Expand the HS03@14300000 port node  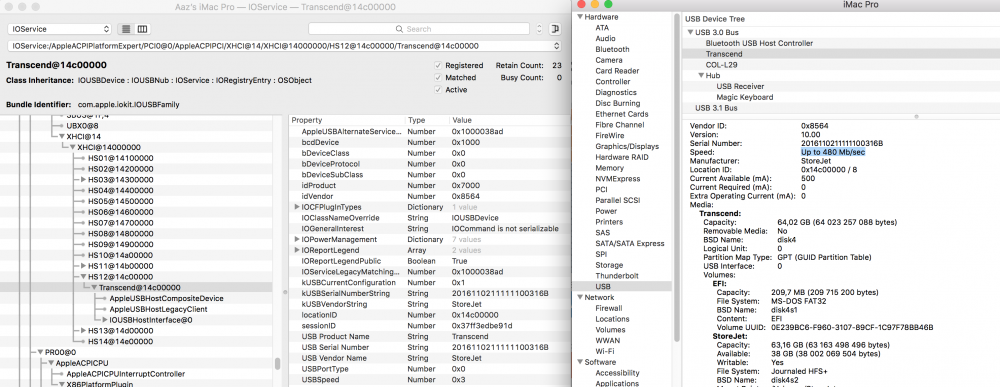point(84,180)
